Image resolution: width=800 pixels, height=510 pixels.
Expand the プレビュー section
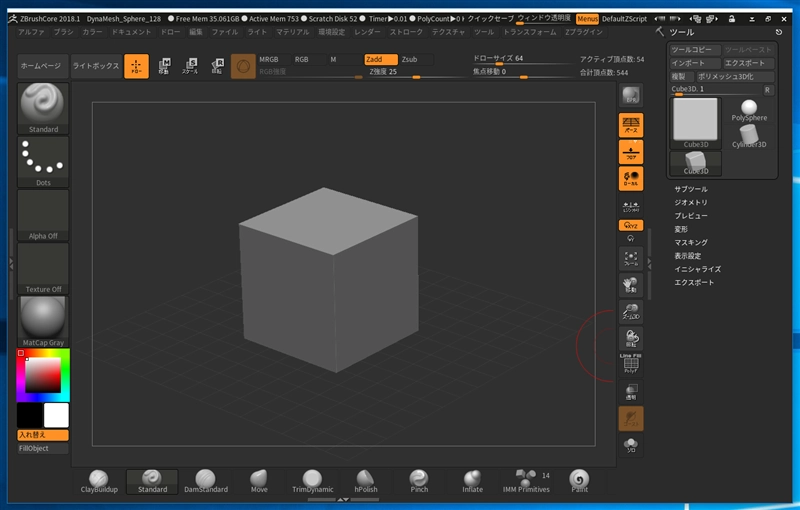click(x=691, y=216)
